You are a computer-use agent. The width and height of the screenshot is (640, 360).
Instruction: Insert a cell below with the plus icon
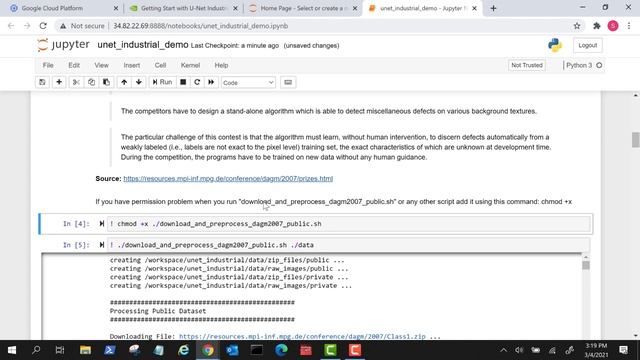click(x=59, y=82)
